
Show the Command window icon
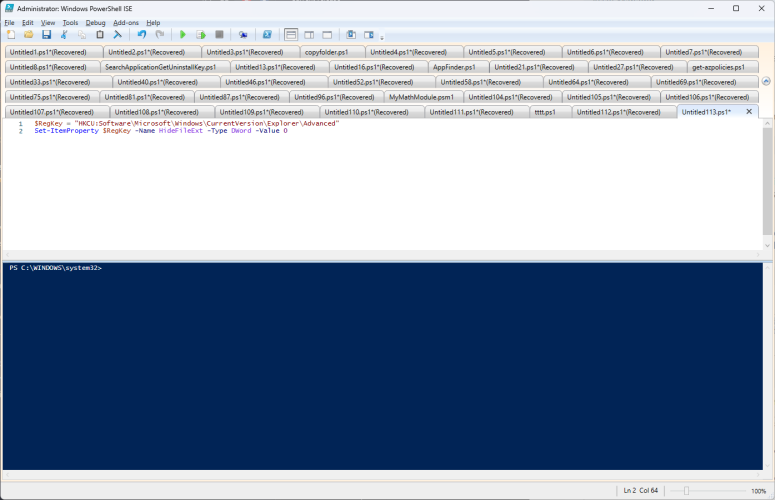coord(351,35)
